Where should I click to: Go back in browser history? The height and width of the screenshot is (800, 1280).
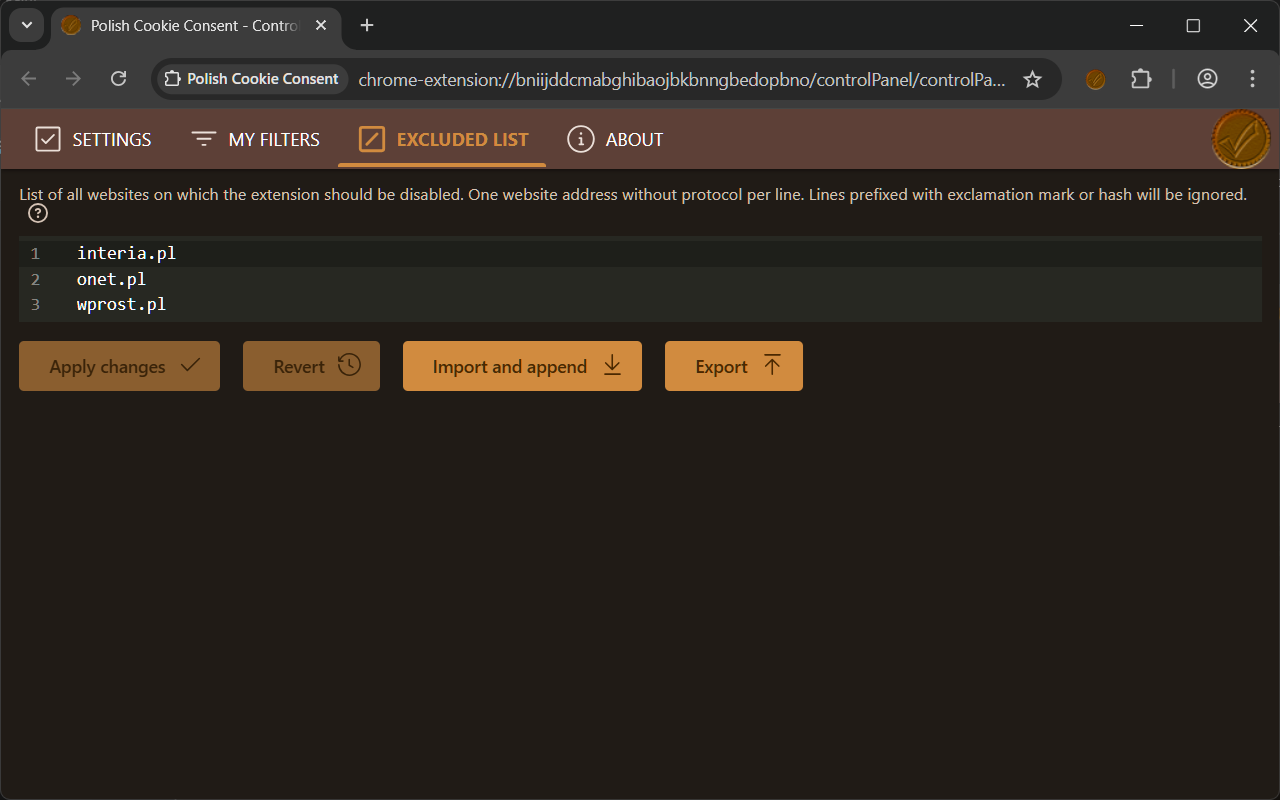click(x=28, y=79)
